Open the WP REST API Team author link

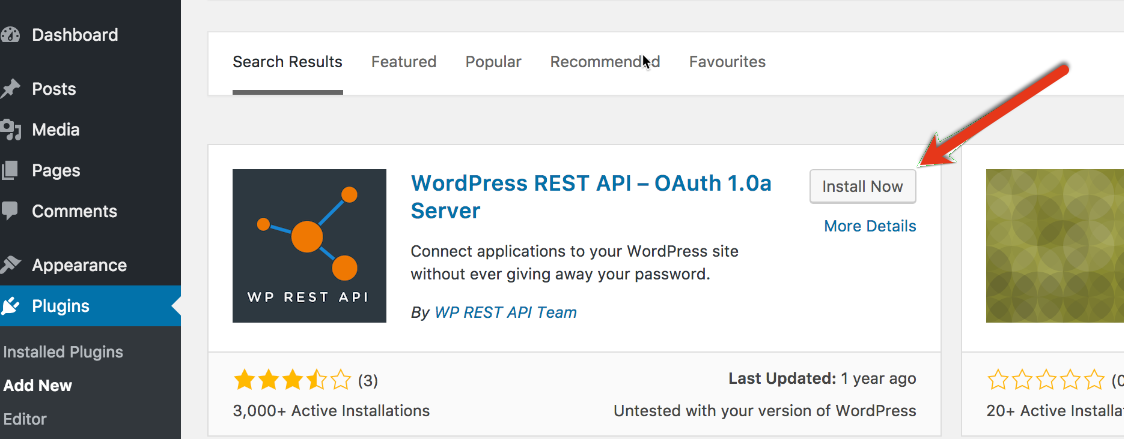coord(505,313)
